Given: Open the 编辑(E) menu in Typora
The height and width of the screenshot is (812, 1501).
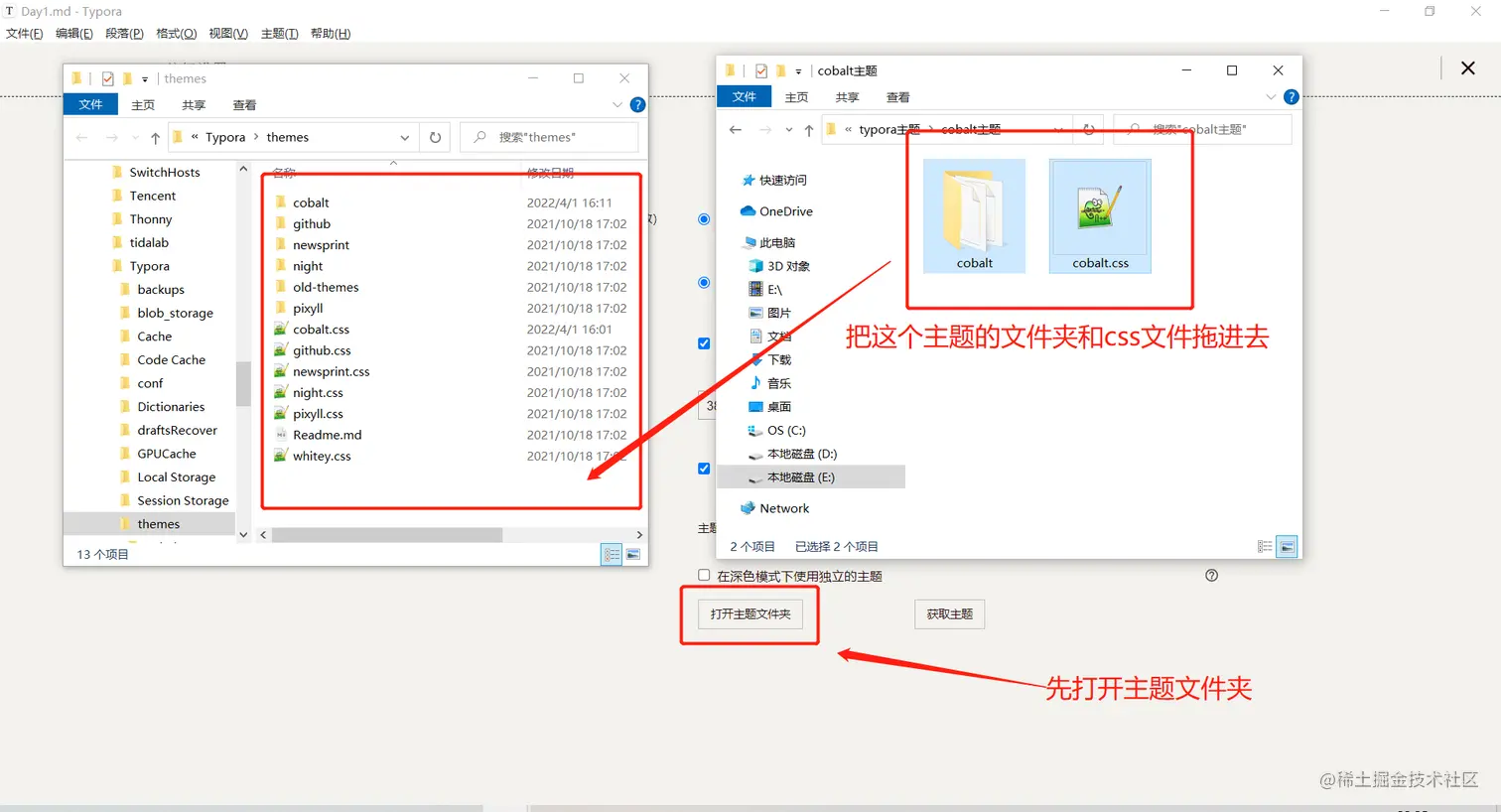Looking at the screenshot, I should coord(73,34).
